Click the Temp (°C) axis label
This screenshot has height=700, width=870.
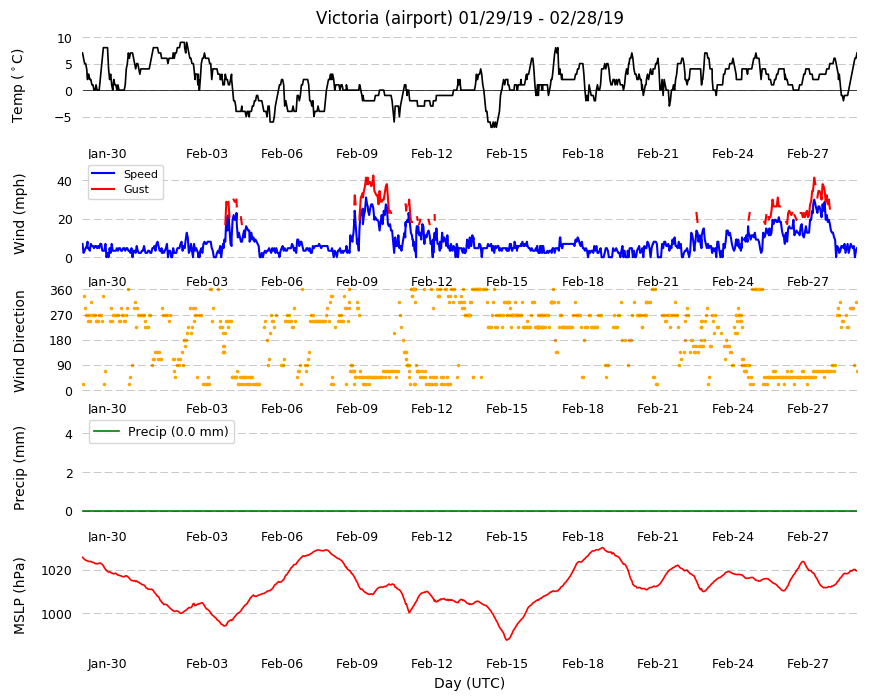pos(18,86)
